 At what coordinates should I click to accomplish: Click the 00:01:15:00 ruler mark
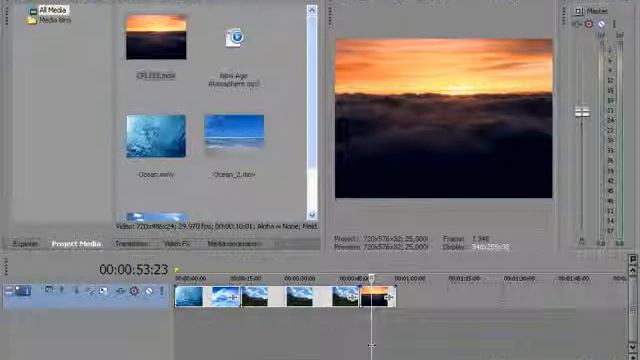[x=464, y=278]
